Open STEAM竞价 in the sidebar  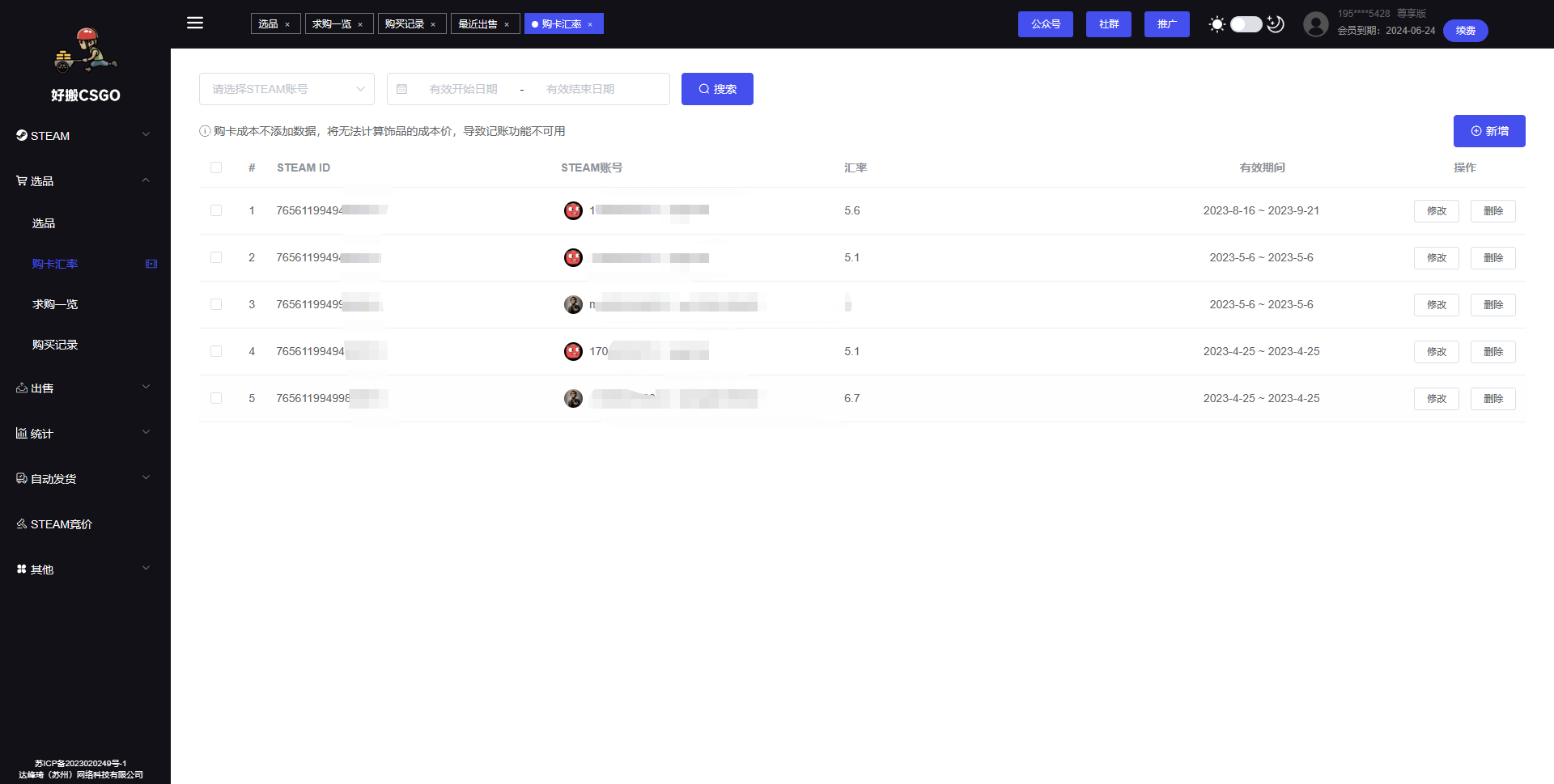[x=85, y=524]
